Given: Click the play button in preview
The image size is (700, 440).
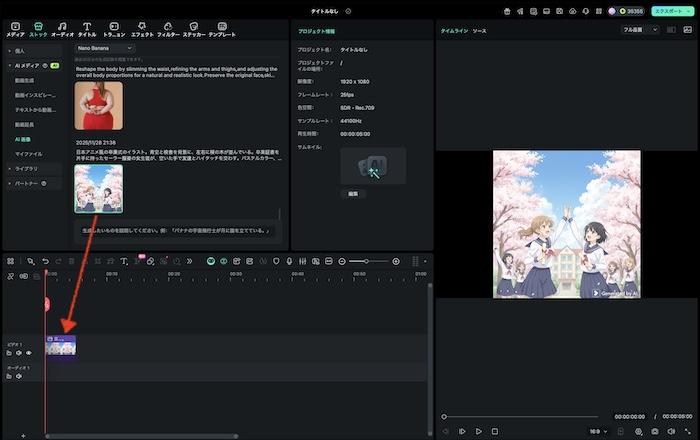Looking at the screenshot, I should [x=479, y=432].
